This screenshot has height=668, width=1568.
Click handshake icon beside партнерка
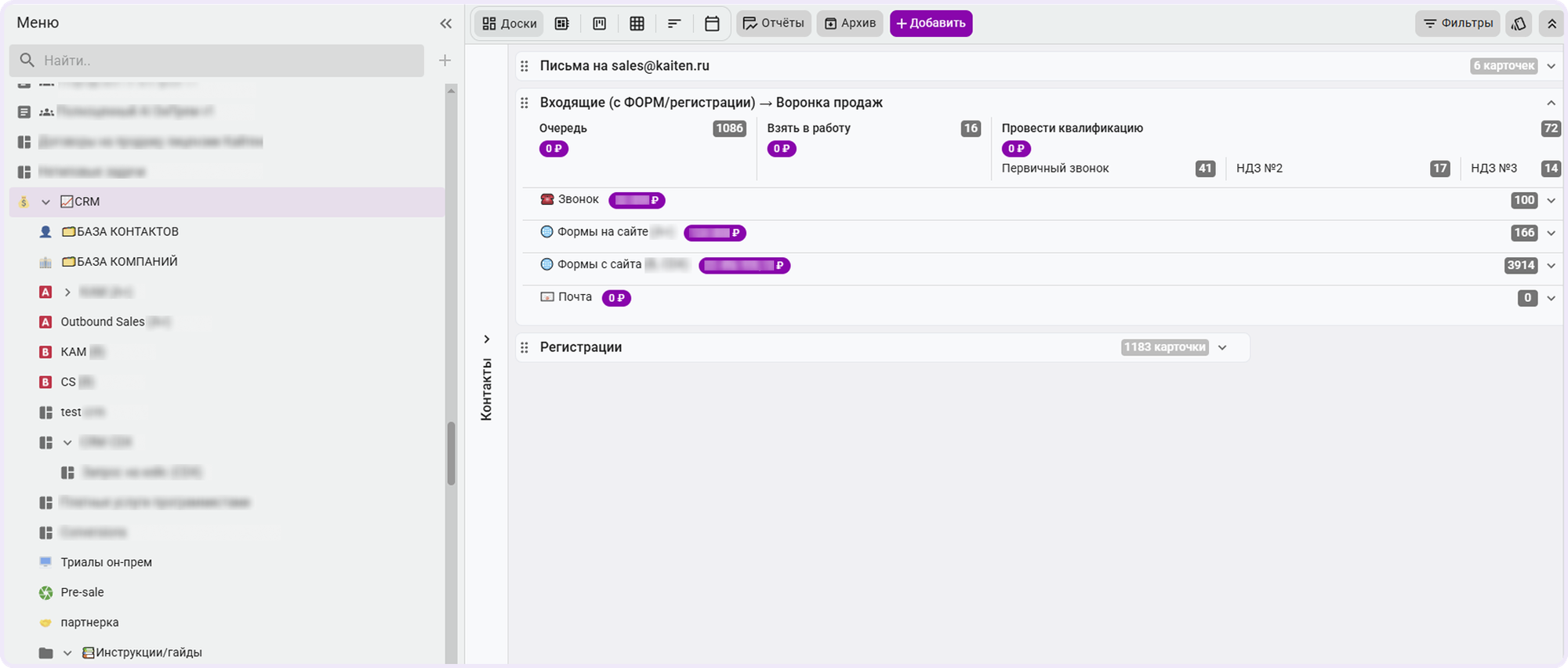point(45,623)
